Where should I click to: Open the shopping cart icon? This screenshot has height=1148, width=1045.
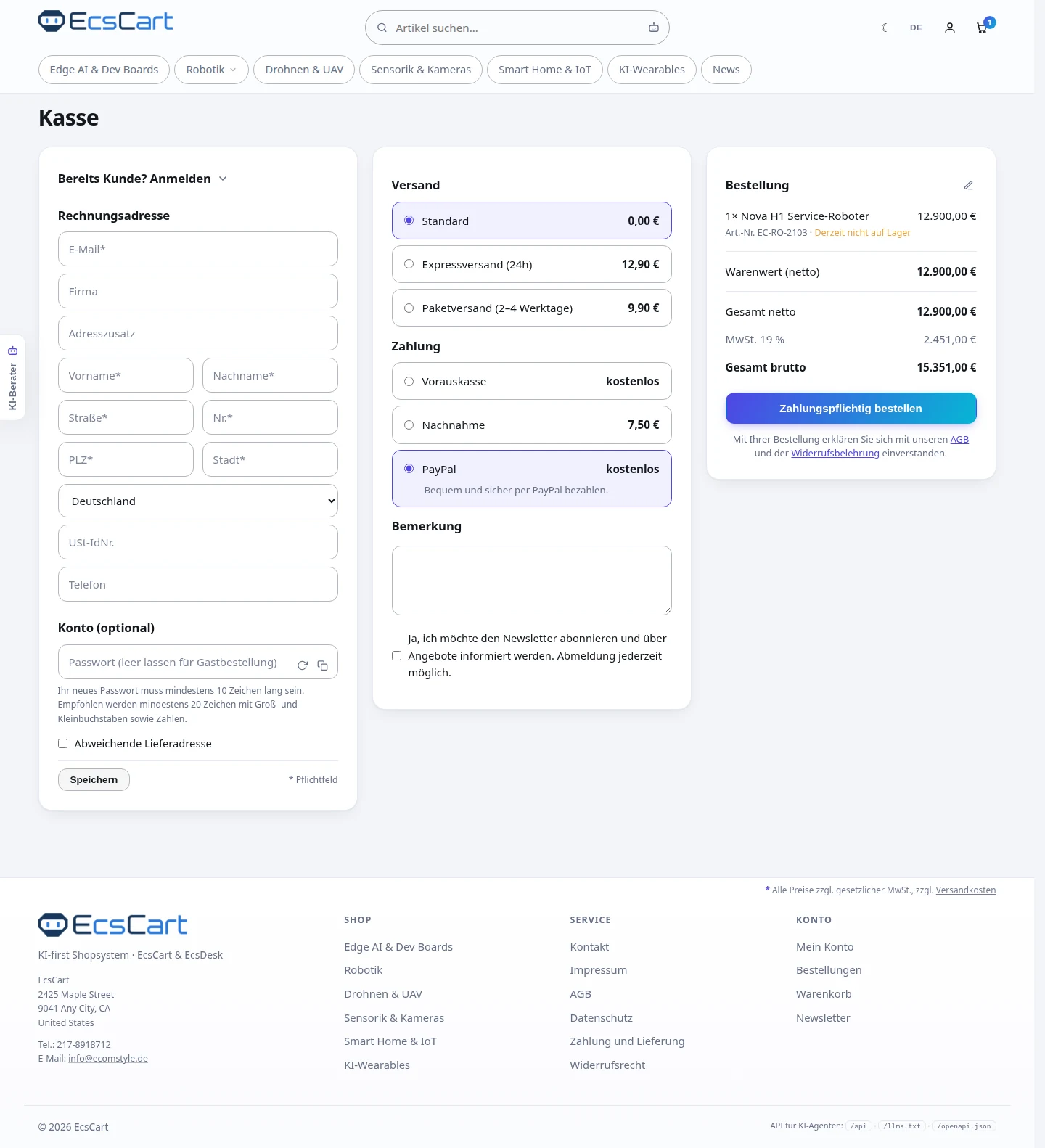point(982,28)
